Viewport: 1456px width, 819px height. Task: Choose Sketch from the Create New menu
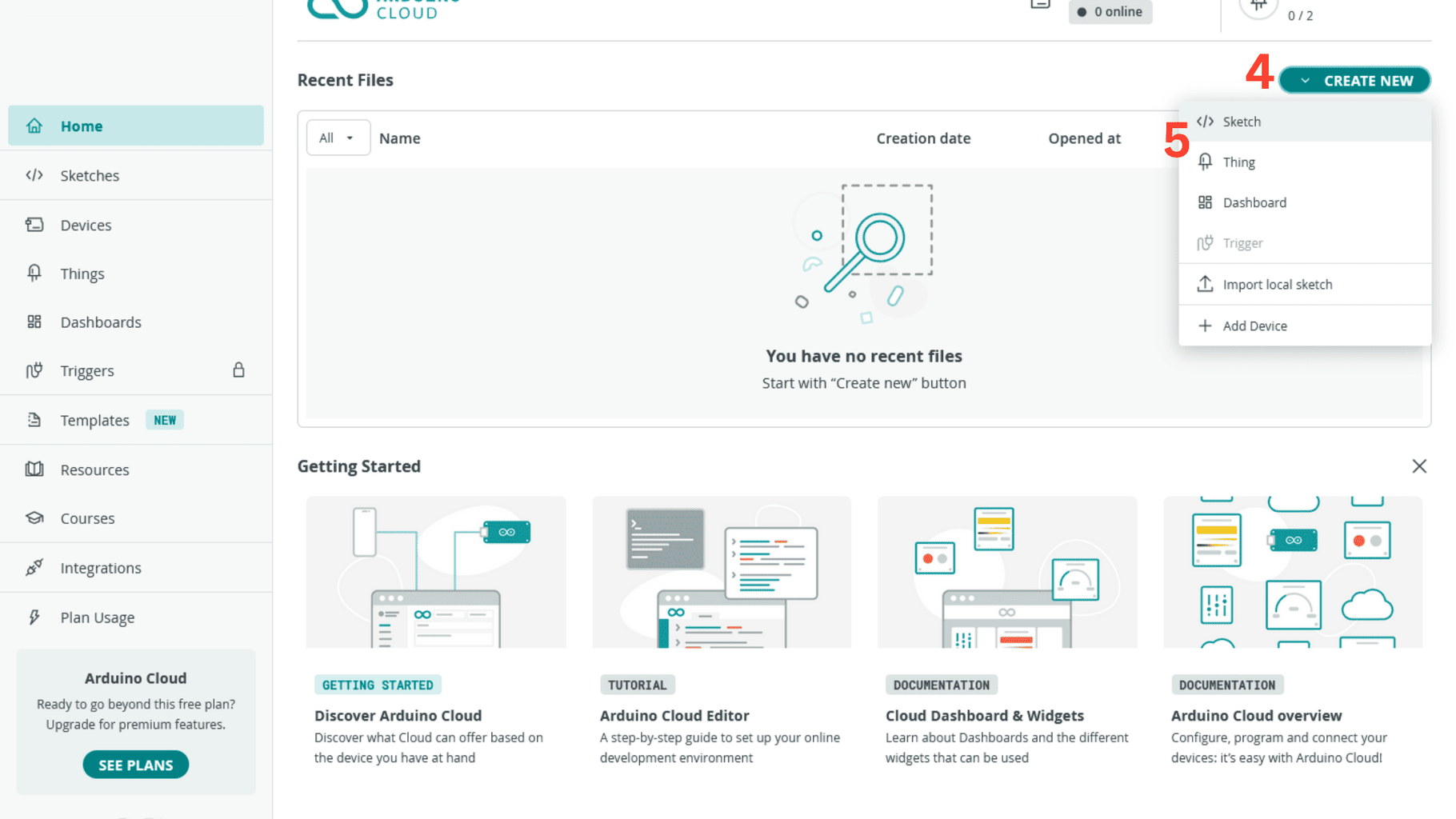click(x=1305, y=122)
